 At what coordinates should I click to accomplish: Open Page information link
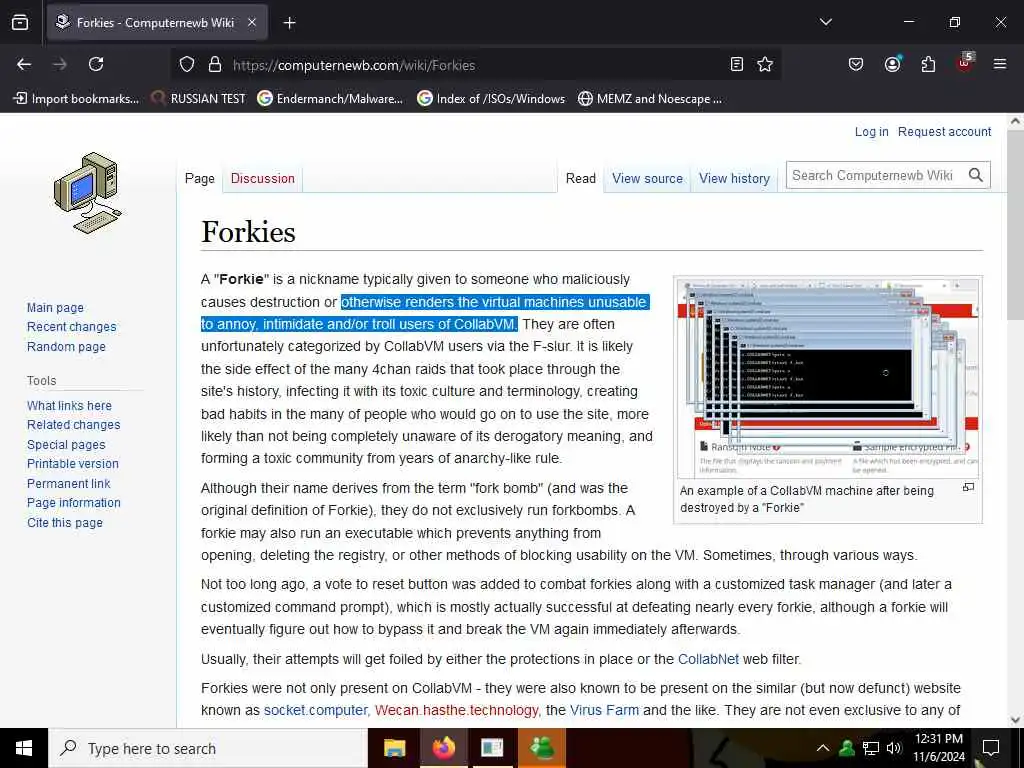point(74,503)
